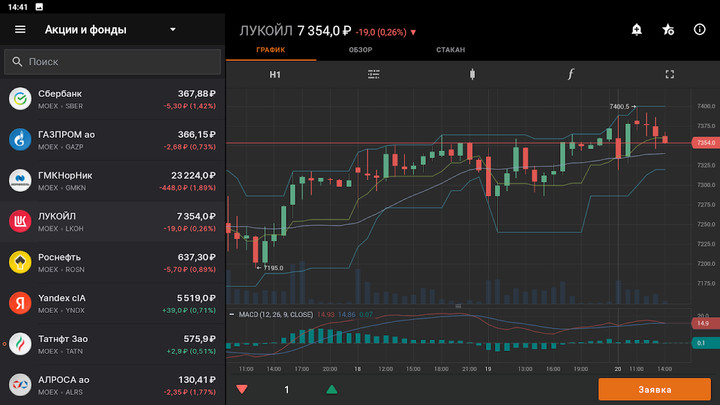
Task: Select the Yandex clA logo icon
Action: point(20,303)
